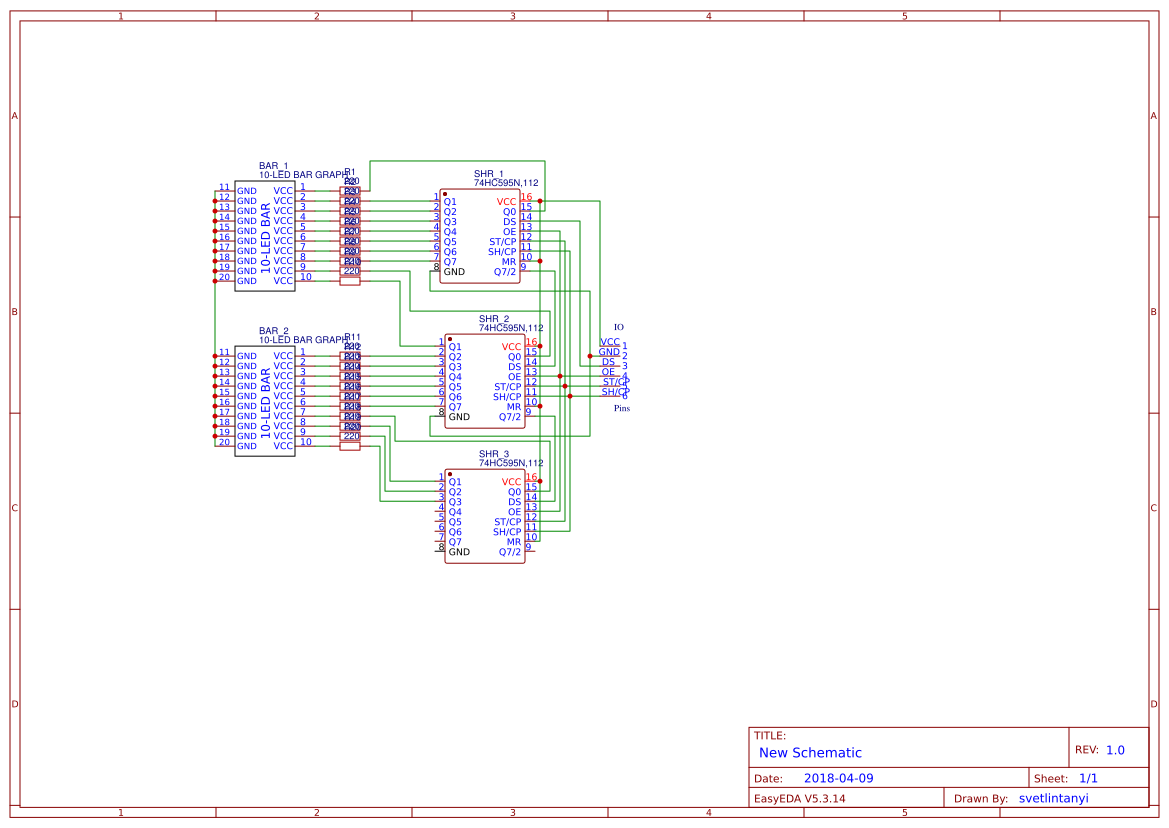Screen dimensions: 1169x828
Task: Click the VCC pin label on SHR_1
Action: pyautogui.click(x=506, y=200)
